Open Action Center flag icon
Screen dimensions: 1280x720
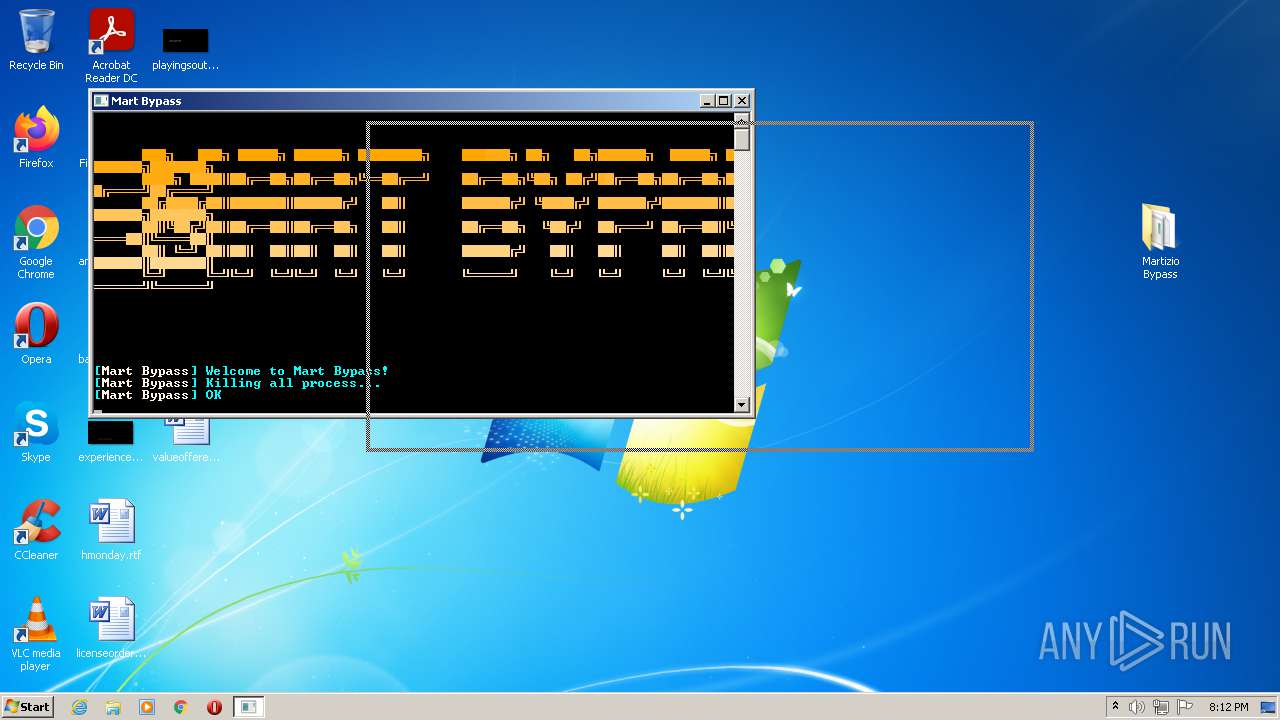click(x=1185, y=707)
